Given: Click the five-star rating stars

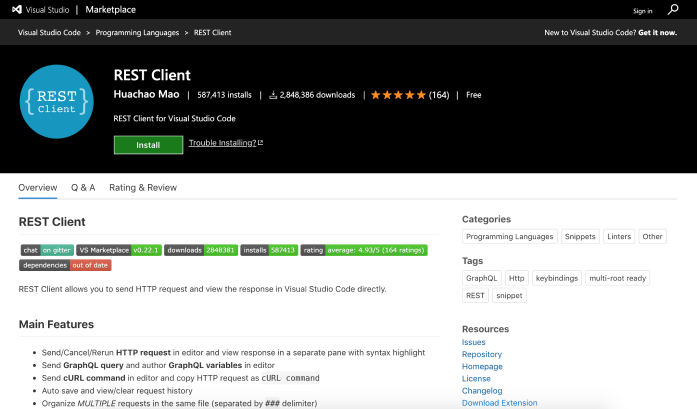Looking at the screenshot, I should point(398,95).
